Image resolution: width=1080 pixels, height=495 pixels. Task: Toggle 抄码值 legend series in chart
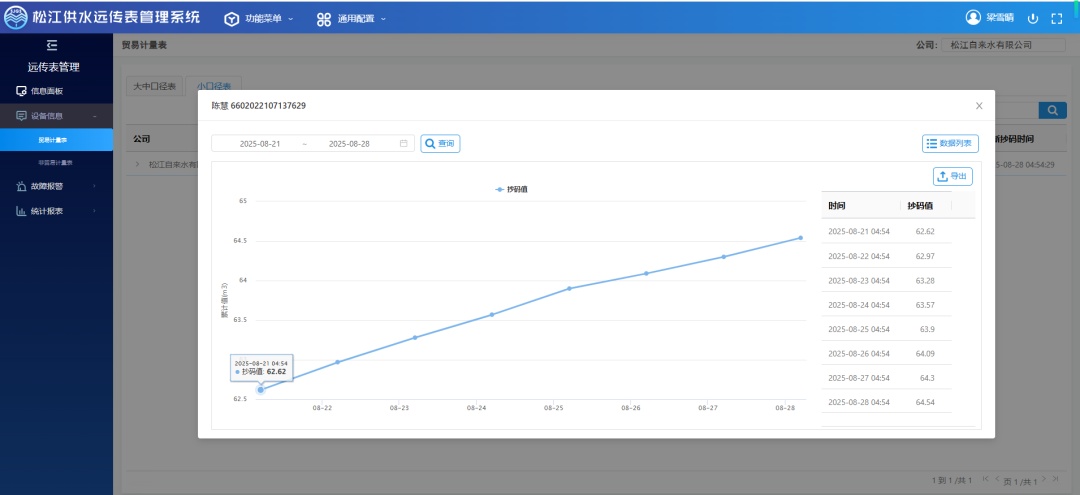click(512, 189)
